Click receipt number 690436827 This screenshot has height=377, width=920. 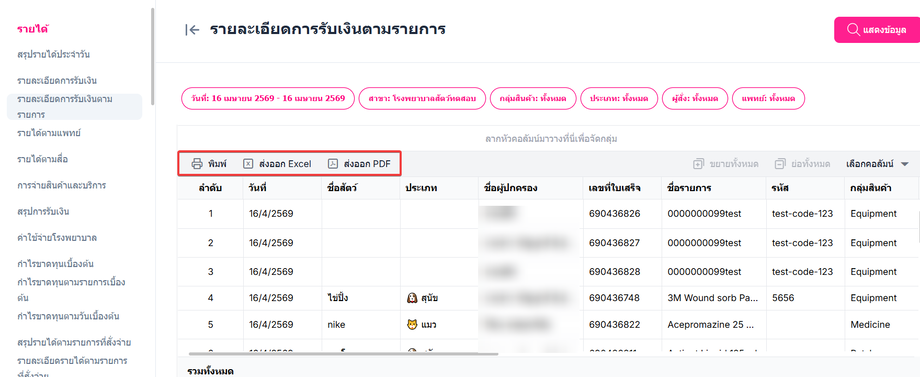tap(614, 243)
